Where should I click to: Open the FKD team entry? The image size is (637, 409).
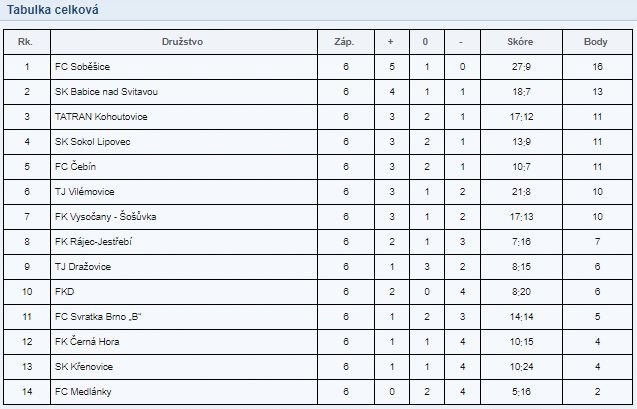pyautogui.click(x=65, y=292)
